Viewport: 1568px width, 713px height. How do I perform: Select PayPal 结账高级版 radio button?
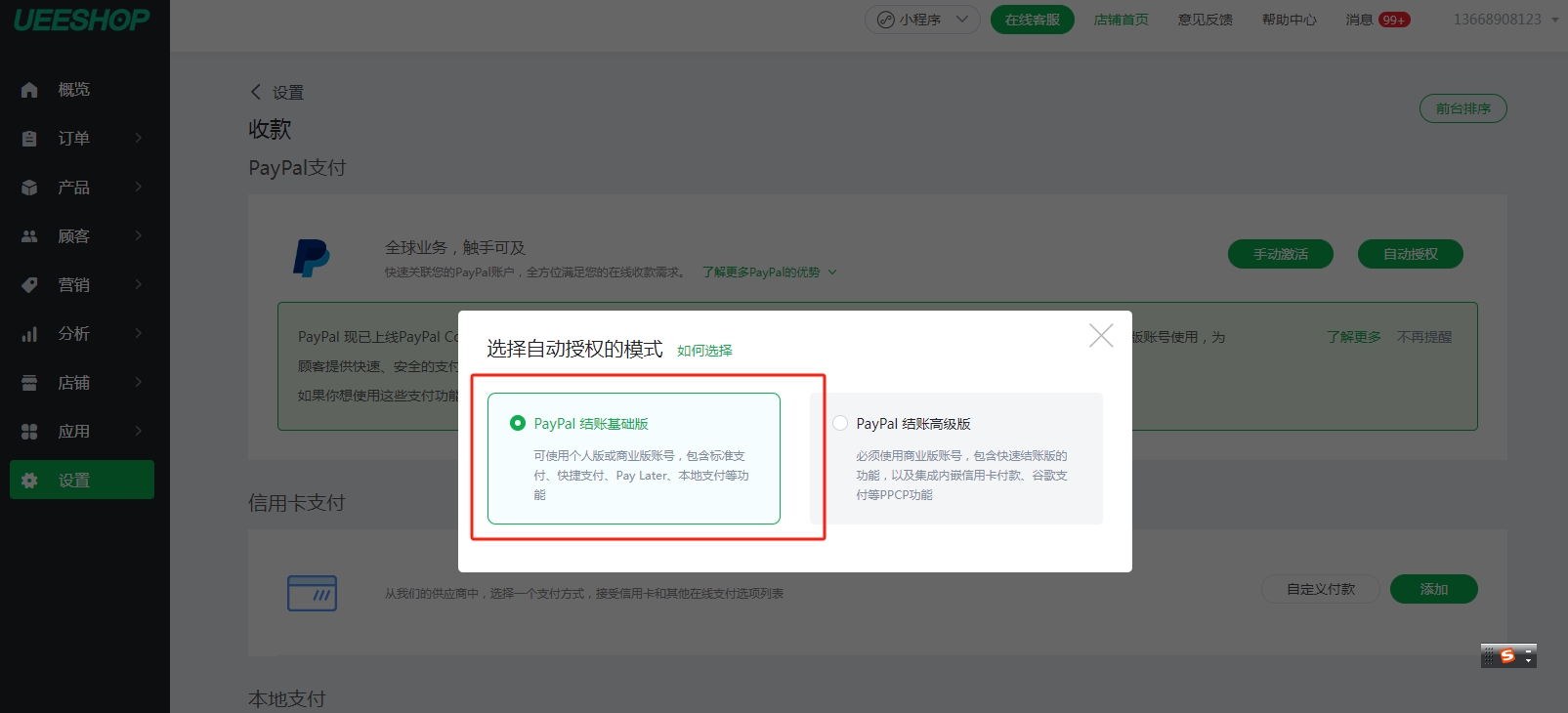840,423
